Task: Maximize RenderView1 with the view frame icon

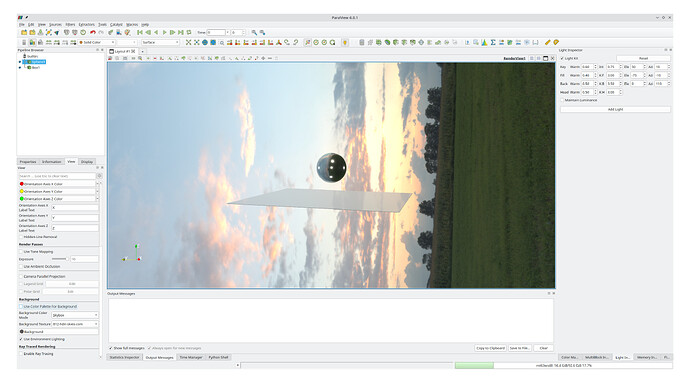Action: (546, 58)
